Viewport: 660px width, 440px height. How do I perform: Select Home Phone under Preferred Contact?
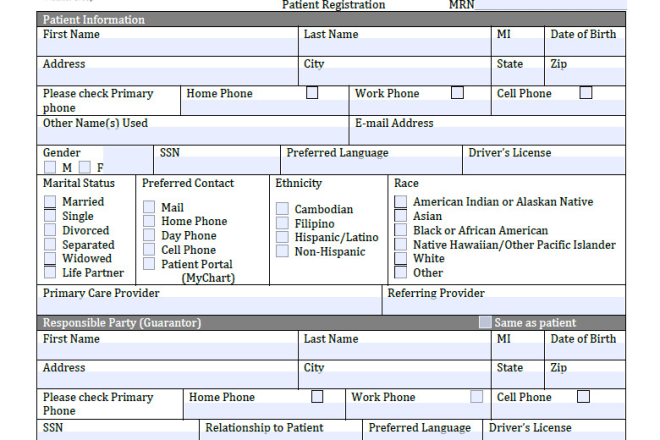(149, 221)
